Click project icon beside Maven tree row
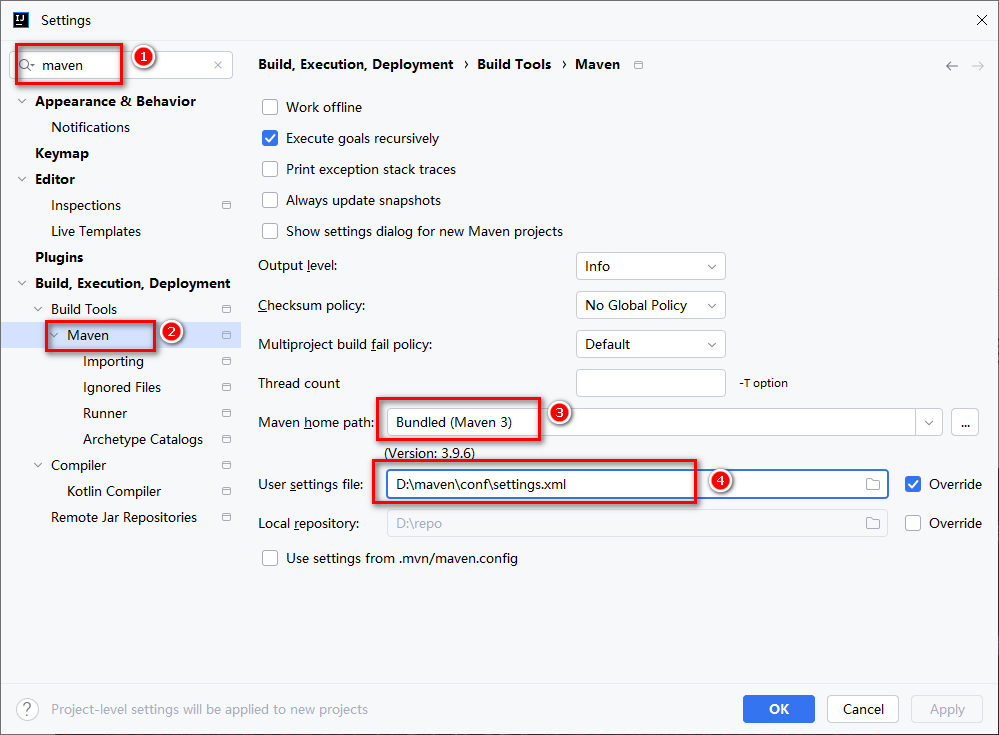 tap(226, 335)
